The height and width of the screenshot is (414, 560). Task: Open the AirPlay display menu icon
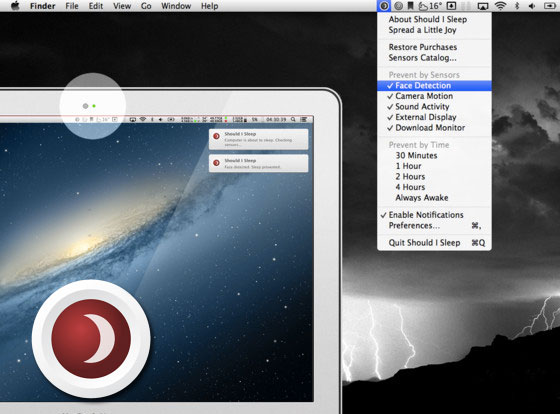click(482, 6)
